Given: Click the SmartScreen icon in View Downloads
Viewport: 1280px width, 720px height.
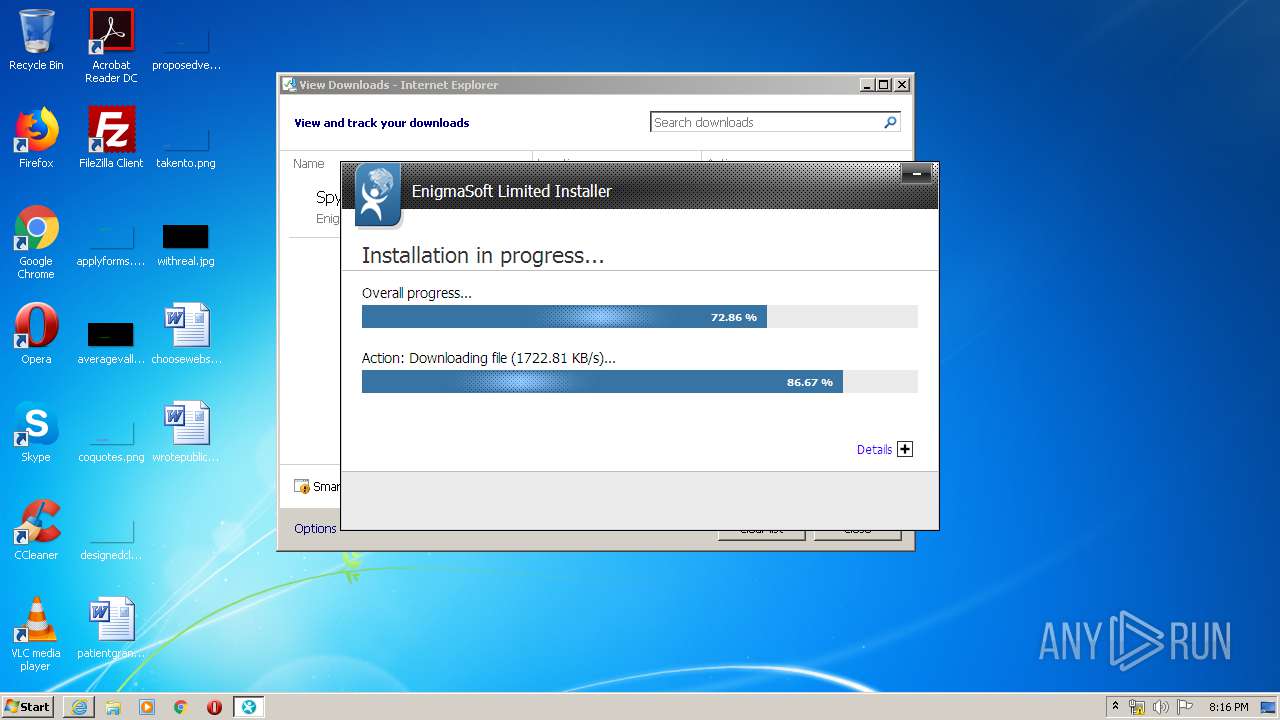Looking at the screenshot, I should coord(302,487).
